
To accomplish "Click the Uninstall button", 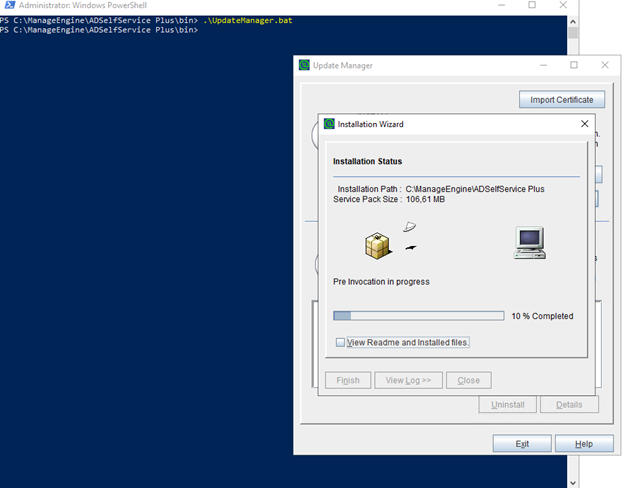I will point(507,404).
